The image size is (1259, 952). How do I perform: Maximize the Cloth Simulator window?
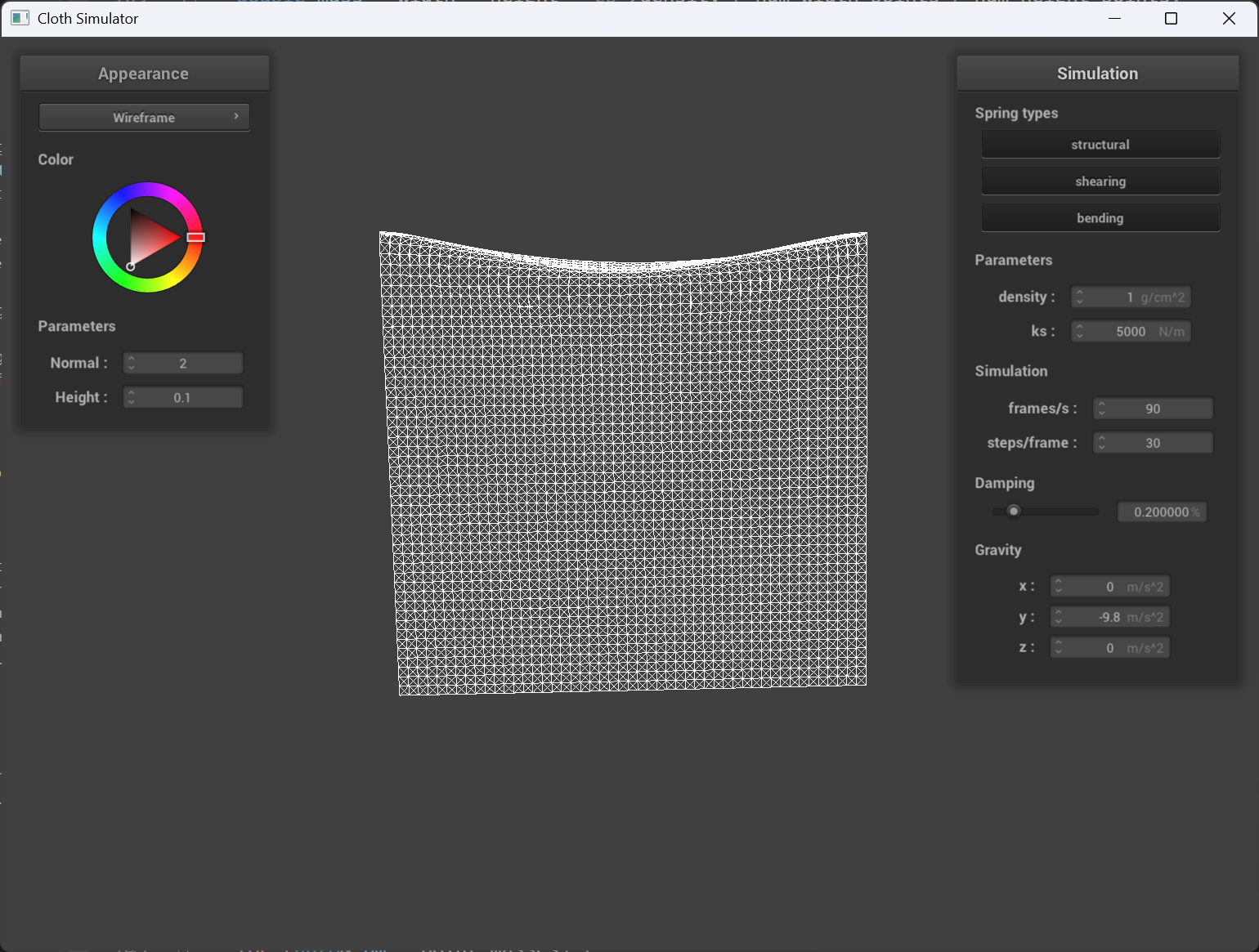pyautogui.click(x=1171, y=18)
